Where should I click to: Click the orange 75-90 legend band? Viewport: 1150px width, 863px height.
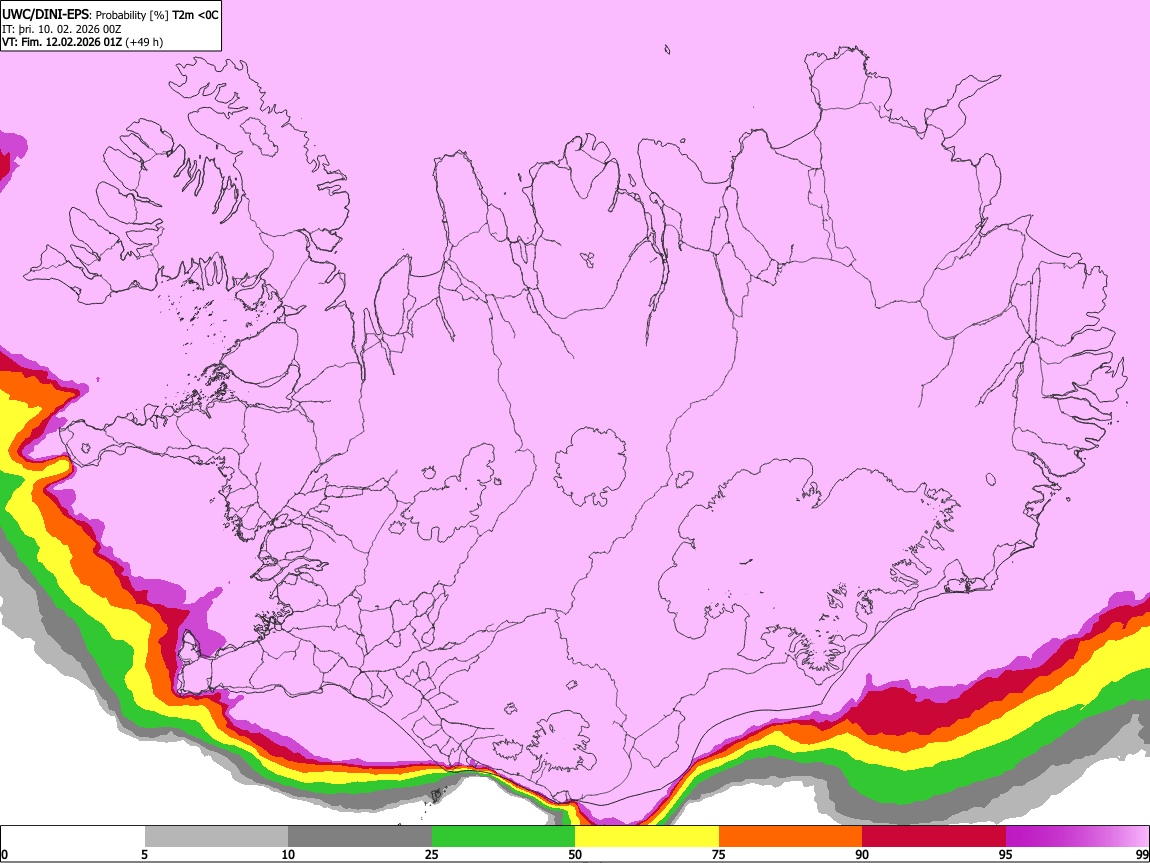(791, 837)
